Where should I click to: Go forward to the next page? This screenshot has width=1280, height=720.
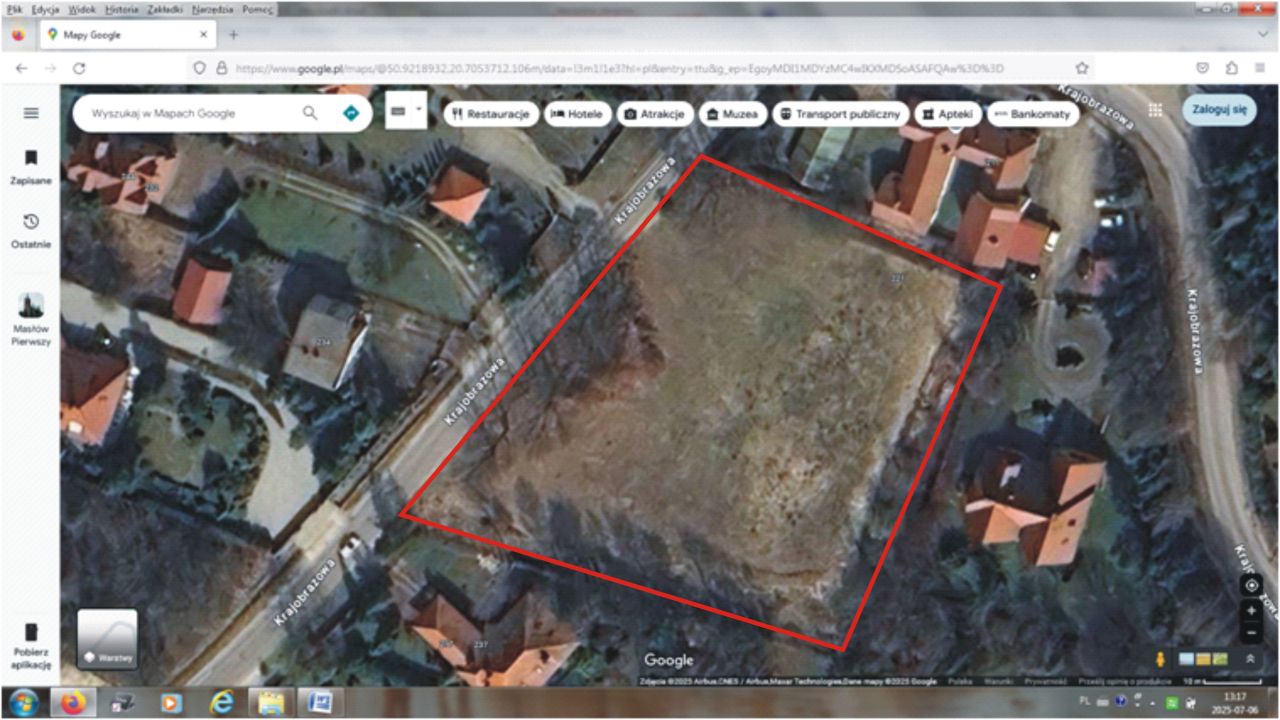[x=50, y=68]
